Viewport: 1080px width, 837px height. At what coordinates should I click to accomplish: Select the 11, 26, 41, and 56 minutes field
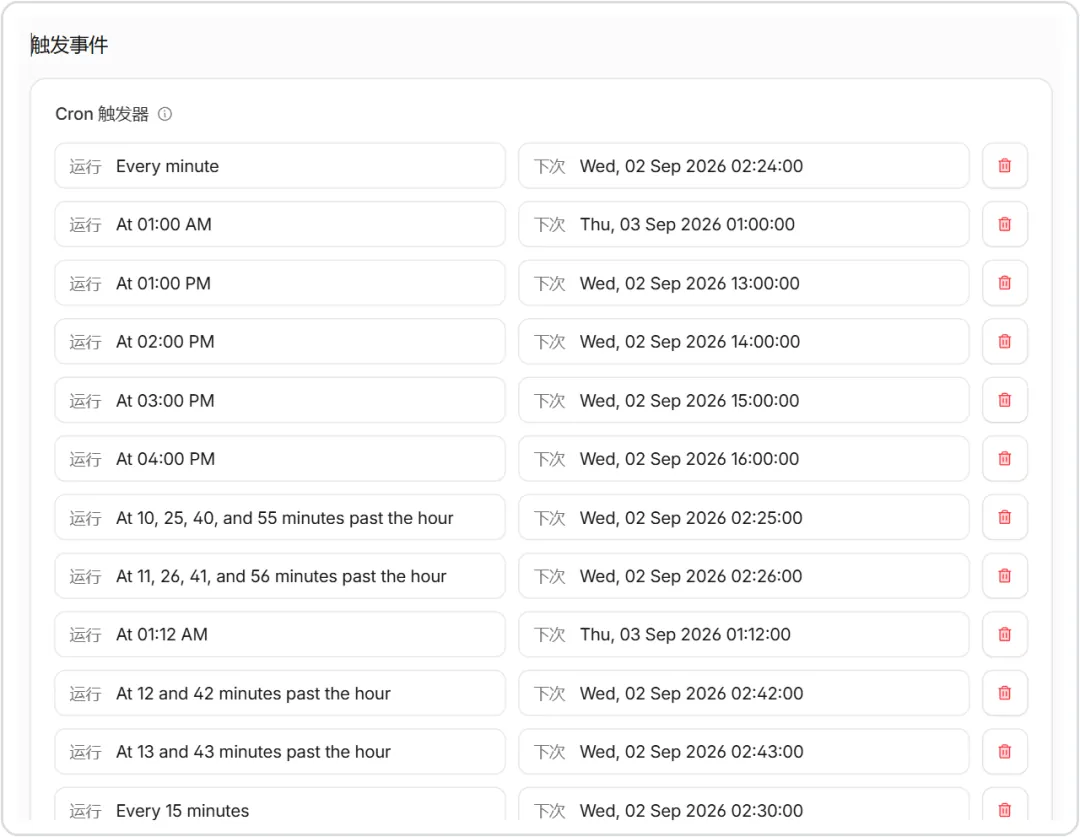pyautogui.click(x=280, y=576)
